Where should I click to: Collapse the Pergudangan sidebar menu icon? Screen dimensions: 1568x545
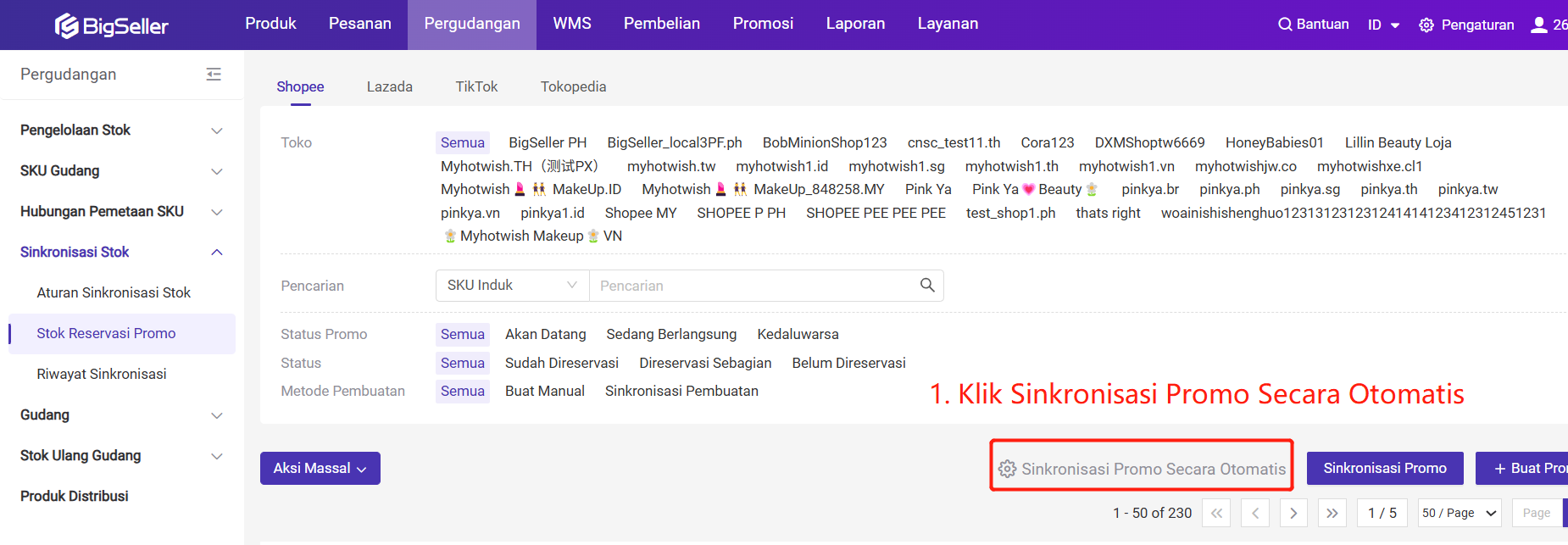(214, 75)
